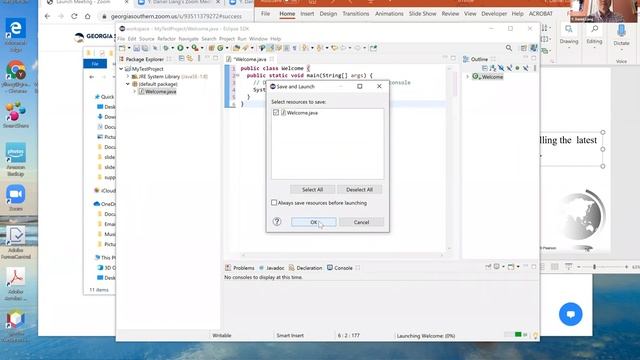Image resolution: width=640 pixels, height=360 pixels.
Task: Click the browser address bar
Action: (176, 16)
